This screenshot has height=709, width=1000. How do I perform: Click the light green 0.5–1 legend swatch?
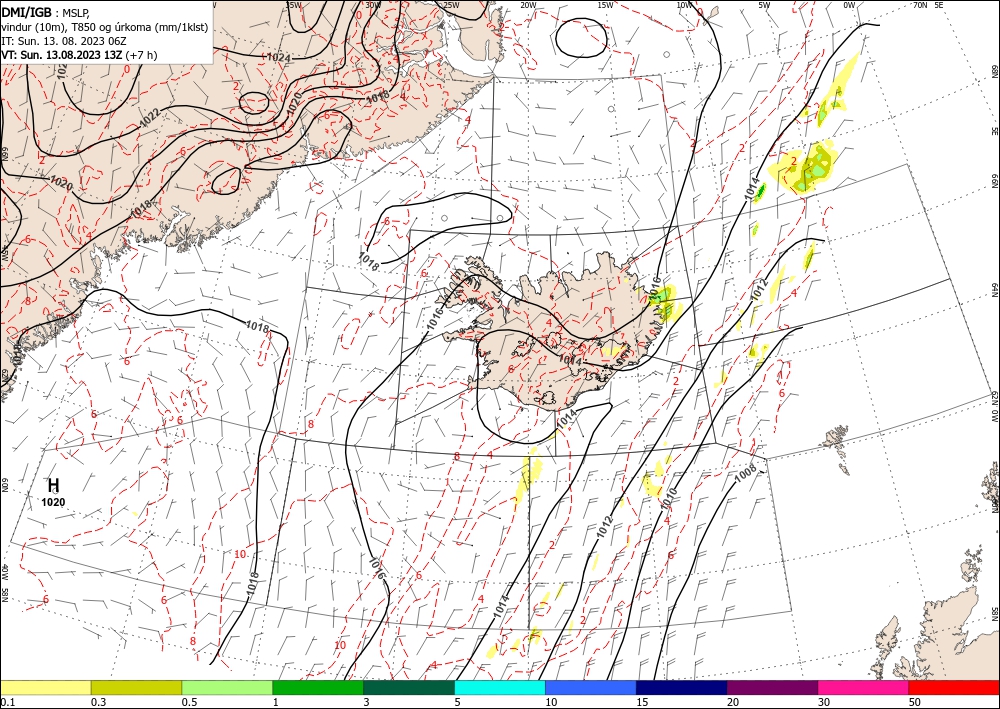coord(227,687)
